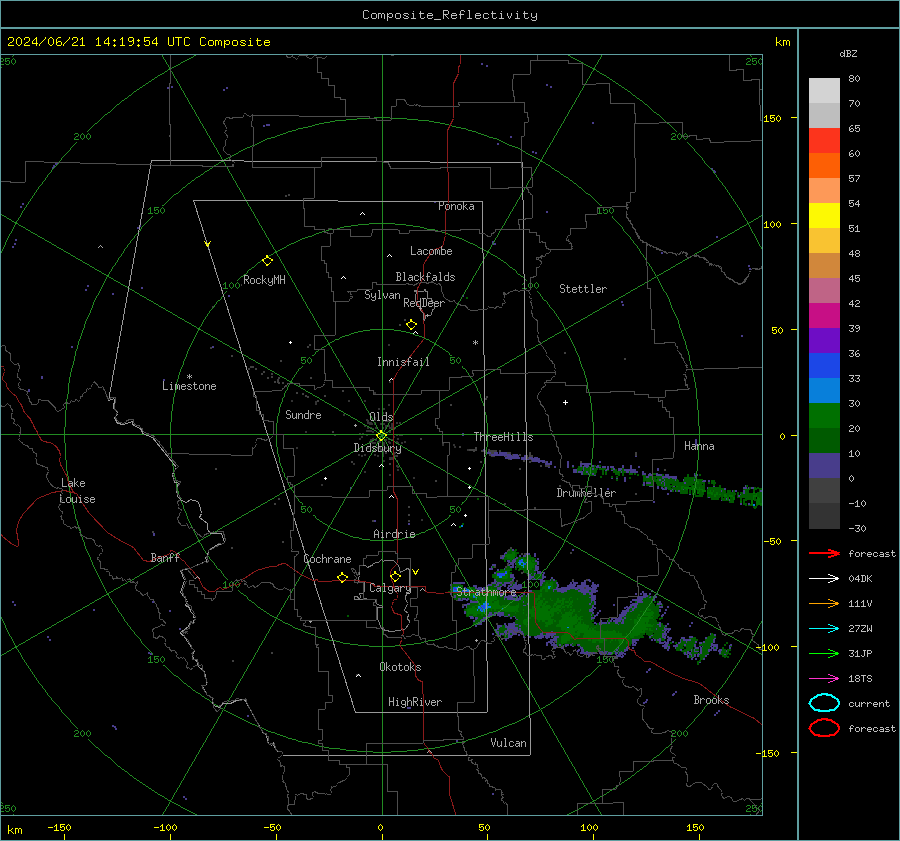This screenshot has width=900, height=841.
Task: Click the red forecast ellipse legend icon
Action: (x=824, y=728)
